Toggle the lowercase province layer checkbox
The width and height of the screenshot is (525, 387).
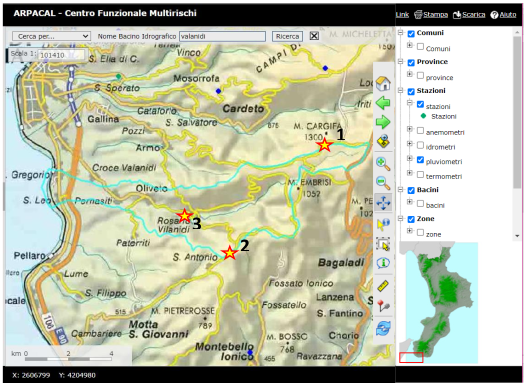tap(421, 75)
